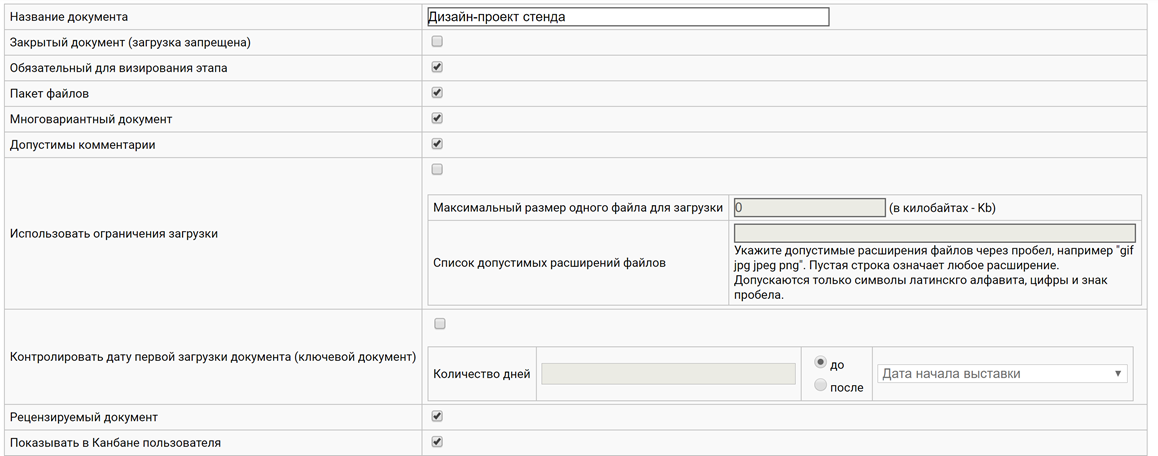
Task: Click the 'Максимальный размер одного файла' label text
Action: [x=578, y=208]
